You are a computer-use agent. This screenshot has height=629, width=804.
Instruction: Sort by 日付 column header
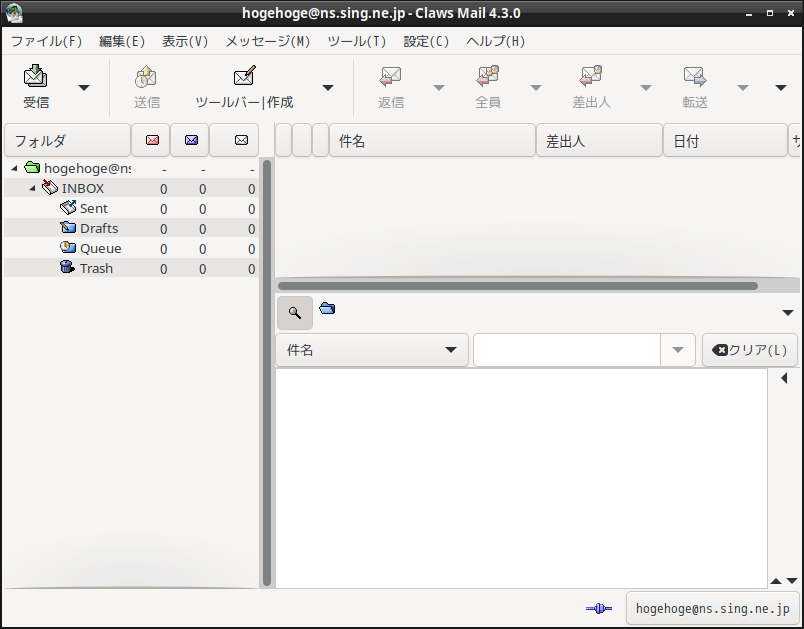725,140
